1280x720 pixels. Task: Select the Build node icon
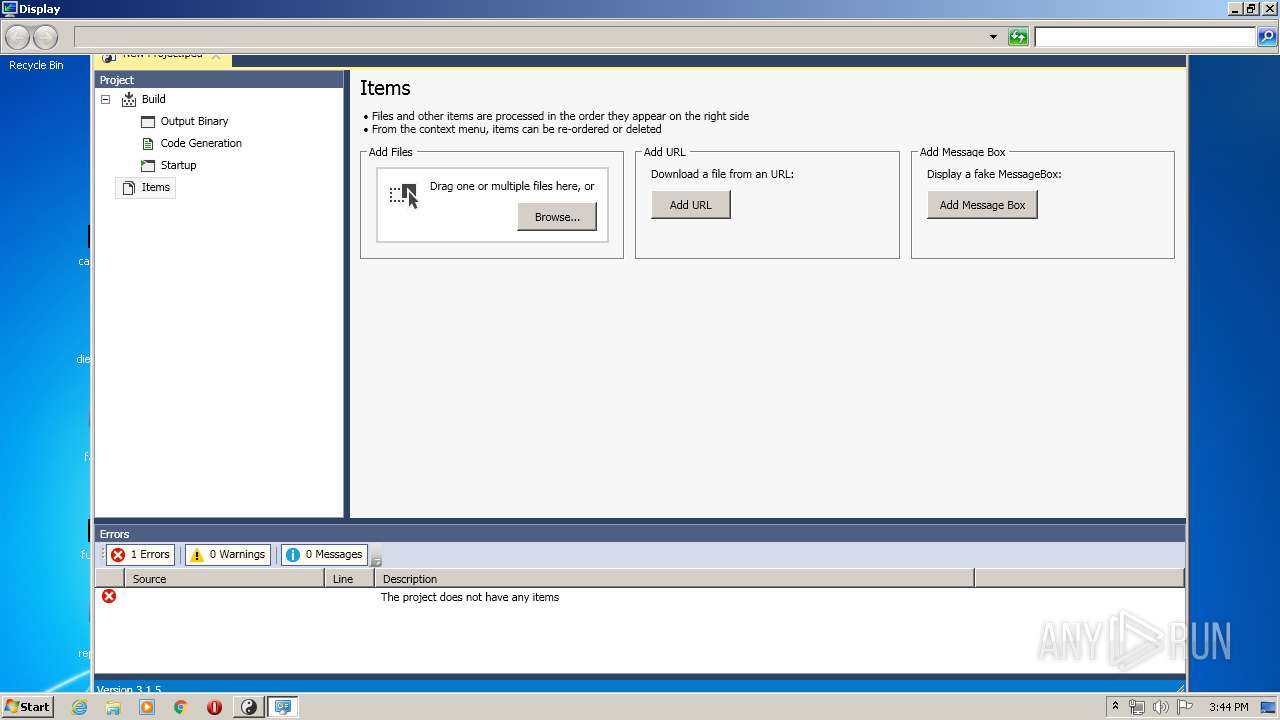pos(129,99)
